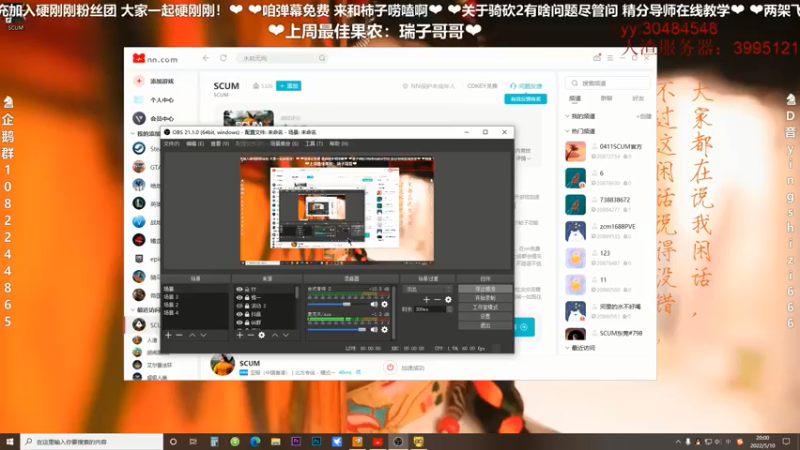The width and height of the screenshot is (800, 450).
Task: Refresh the nn.com window page
Action: coord(223,58)
